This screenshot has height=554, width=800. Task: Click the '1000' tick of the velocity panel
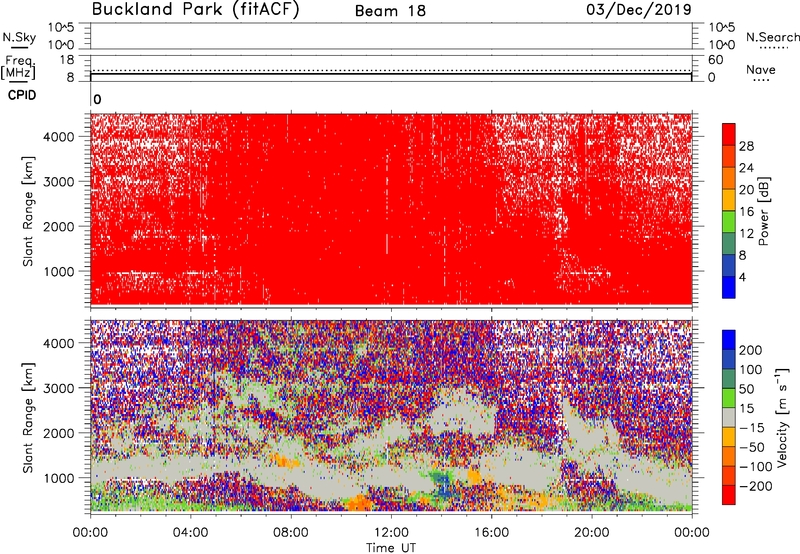click(x=59, y=478)
